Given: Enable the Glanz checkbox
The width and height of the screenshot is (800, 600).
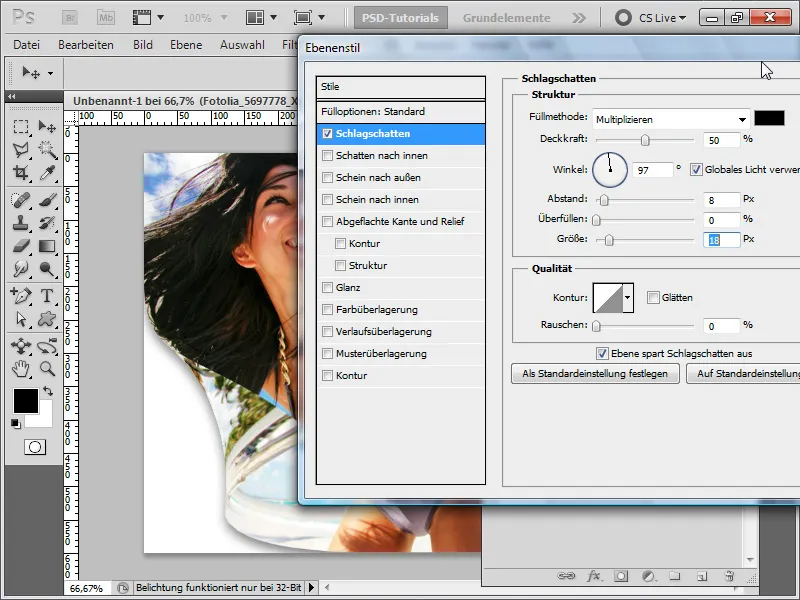Looking at the screenshot, I should tap(328, 287).
